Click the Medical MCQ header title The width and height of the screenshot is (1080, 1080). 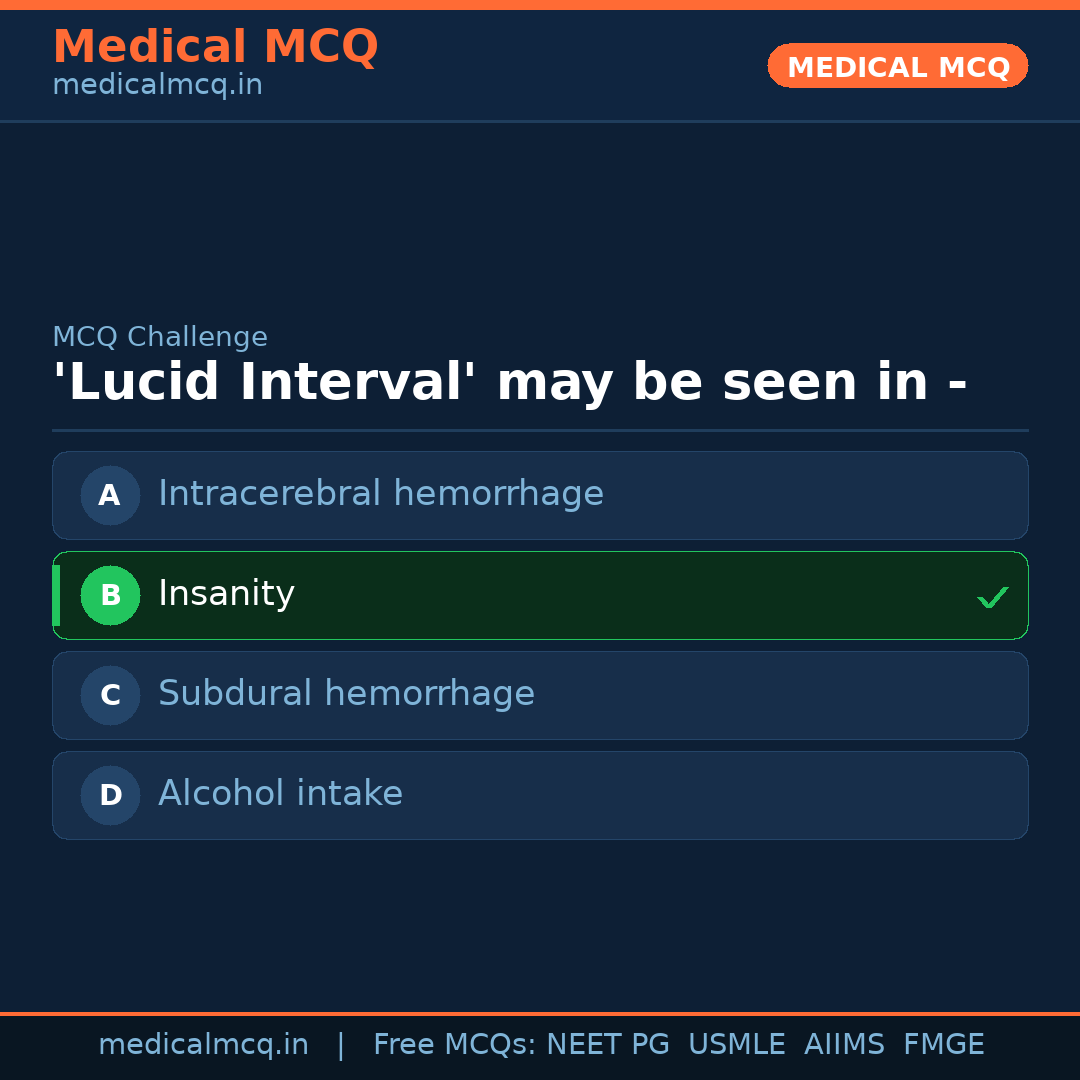click(215, 47)
